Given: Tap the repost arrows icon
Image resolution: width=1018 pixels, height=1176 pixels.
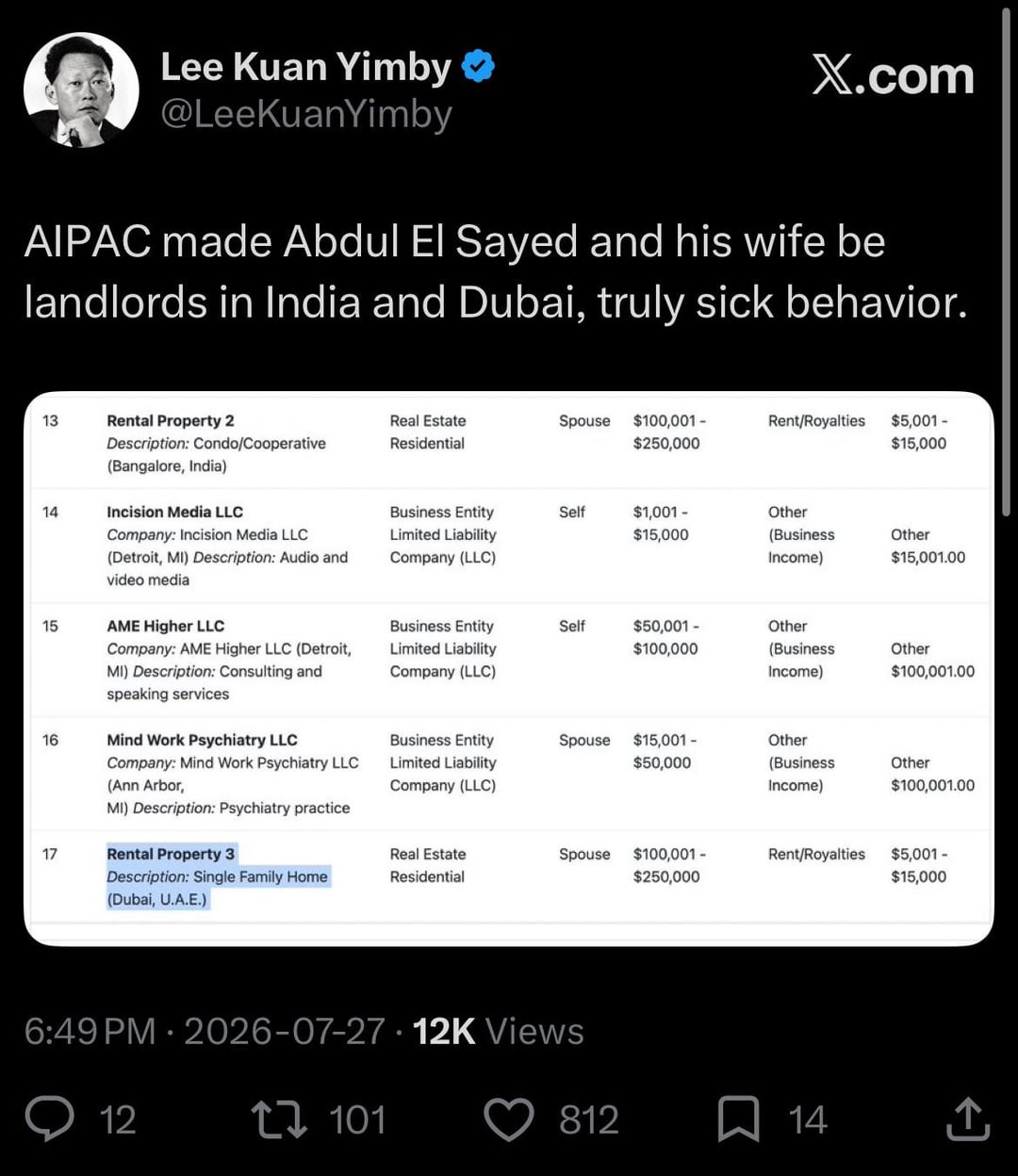Looking at the screenshot, I should click(279, 1119).
